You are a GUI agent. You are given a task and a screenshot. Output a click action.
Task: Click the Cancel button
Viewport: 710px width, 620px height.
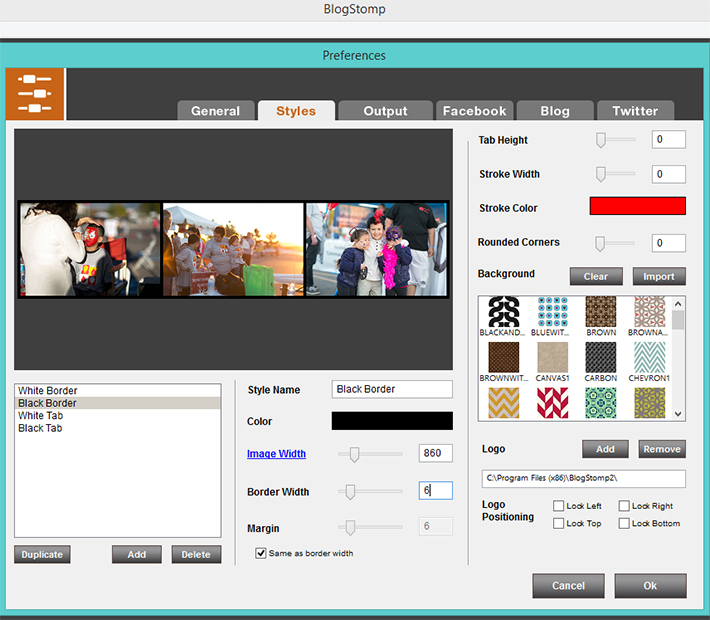tap(568, 586)
